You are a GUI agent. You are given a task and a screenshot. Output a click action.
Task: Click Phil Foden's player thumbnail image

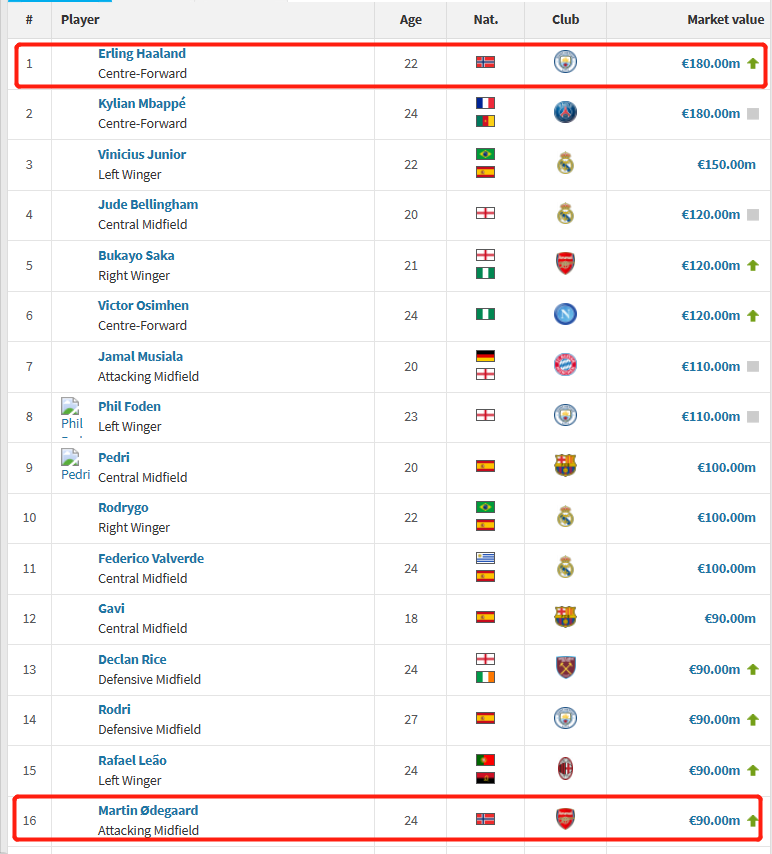(x=73, y=415)
